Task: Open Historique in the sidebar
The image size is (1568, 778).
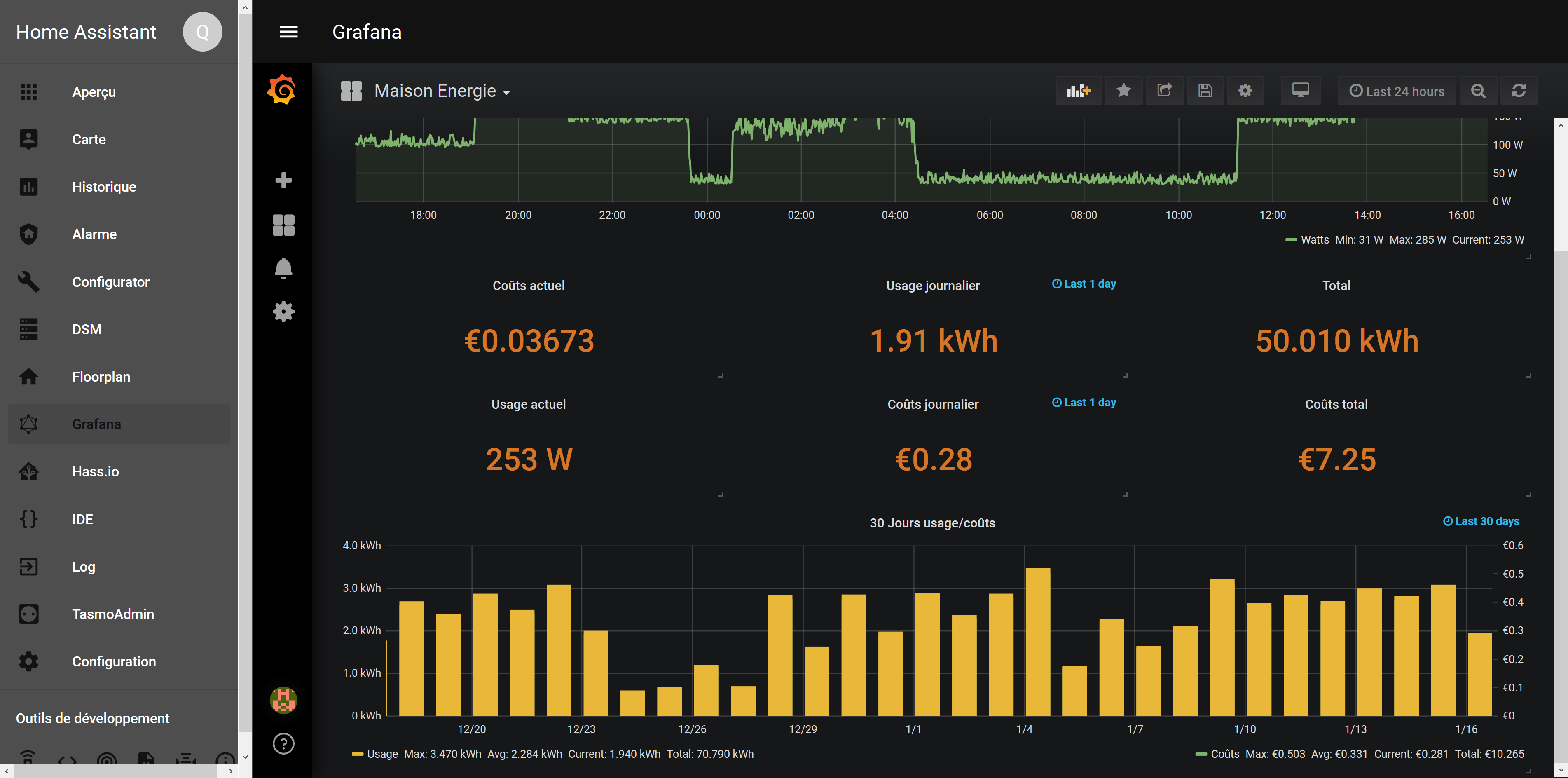Action: click(104, 187)
